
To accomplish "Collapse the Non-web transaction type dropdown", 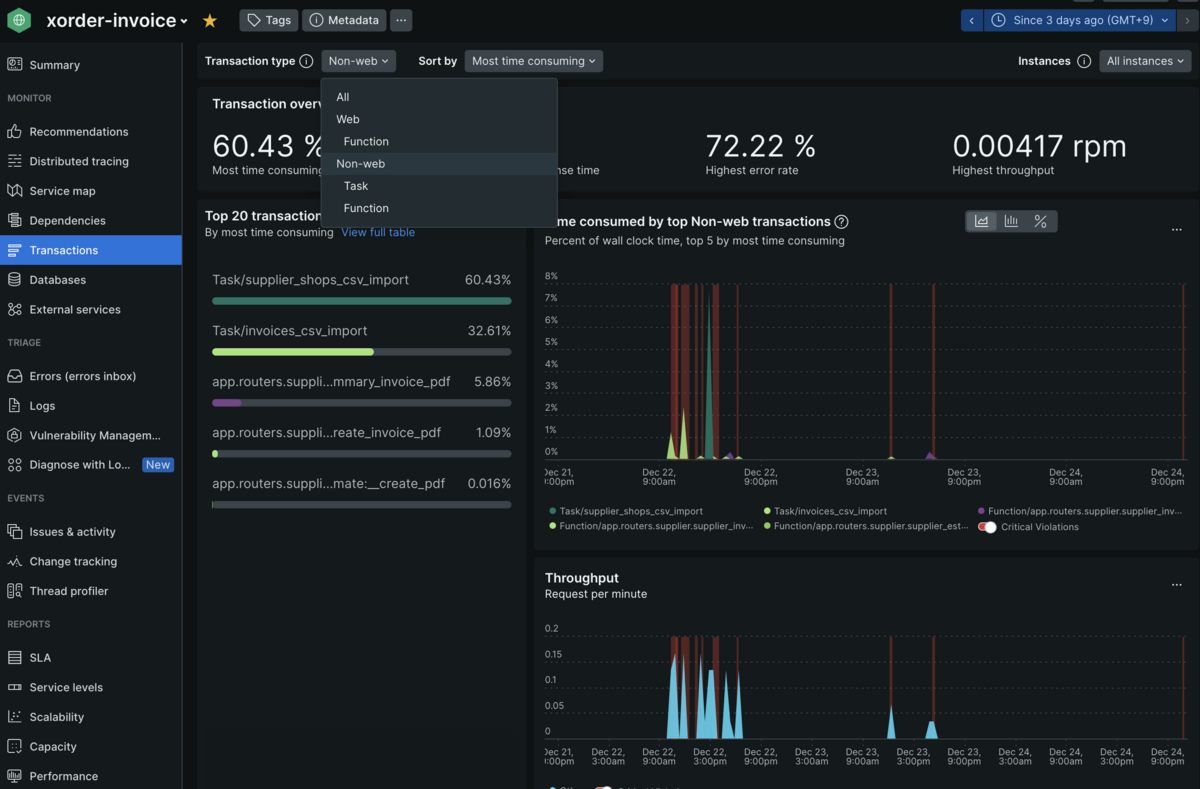I will click(359, 61).
